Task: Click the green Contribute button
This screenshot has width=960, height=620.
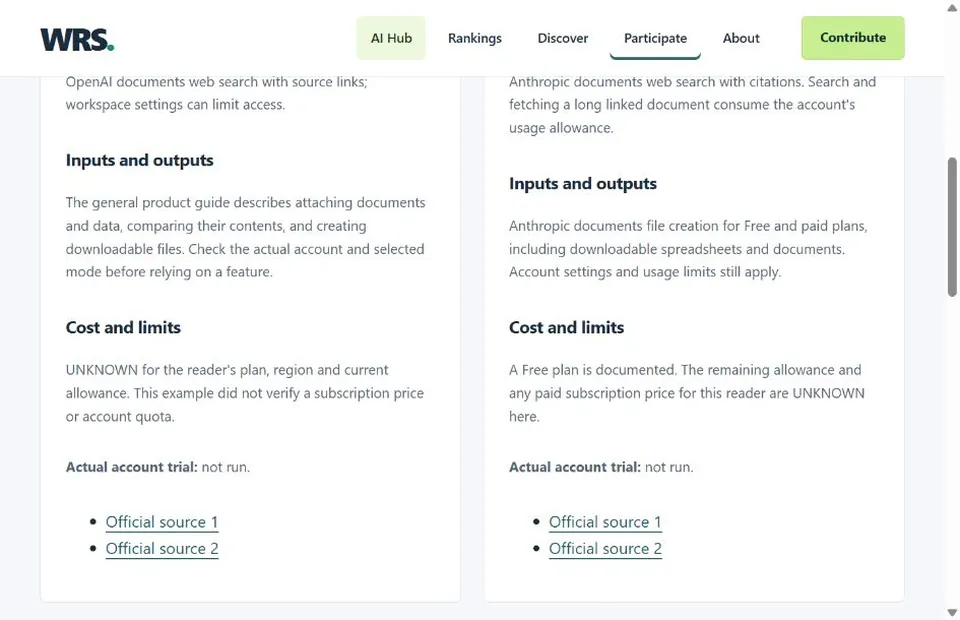Action: (853, 38)
